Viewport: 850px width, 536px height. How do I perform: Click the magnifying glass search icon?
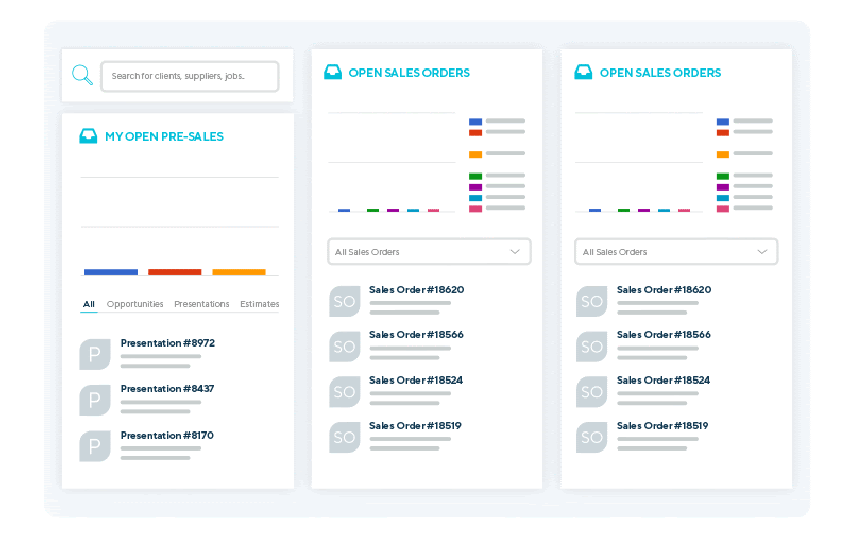point(82,75)
